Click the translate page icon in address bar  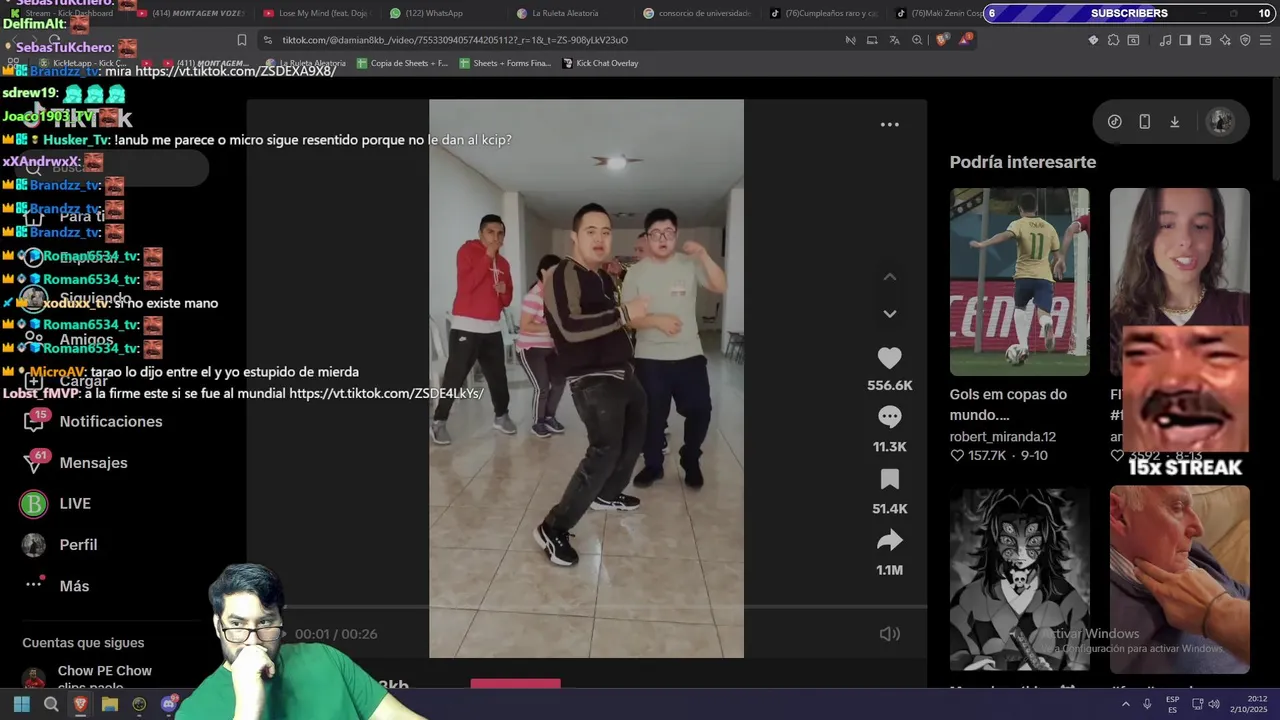tap(894, 40)
